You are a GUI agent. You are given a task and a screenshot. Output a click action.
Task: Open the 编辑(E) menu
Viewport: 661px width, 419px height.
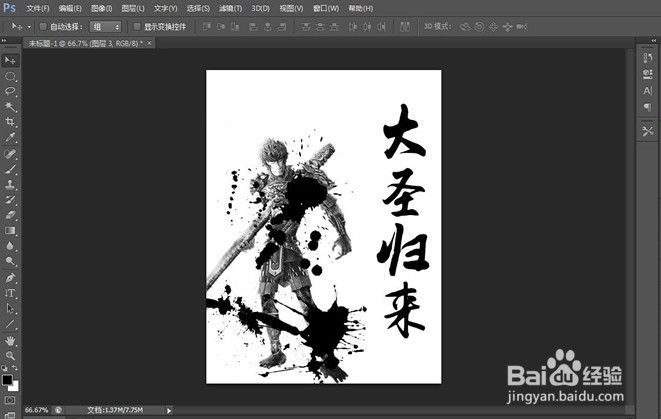[x=70, y=8]
